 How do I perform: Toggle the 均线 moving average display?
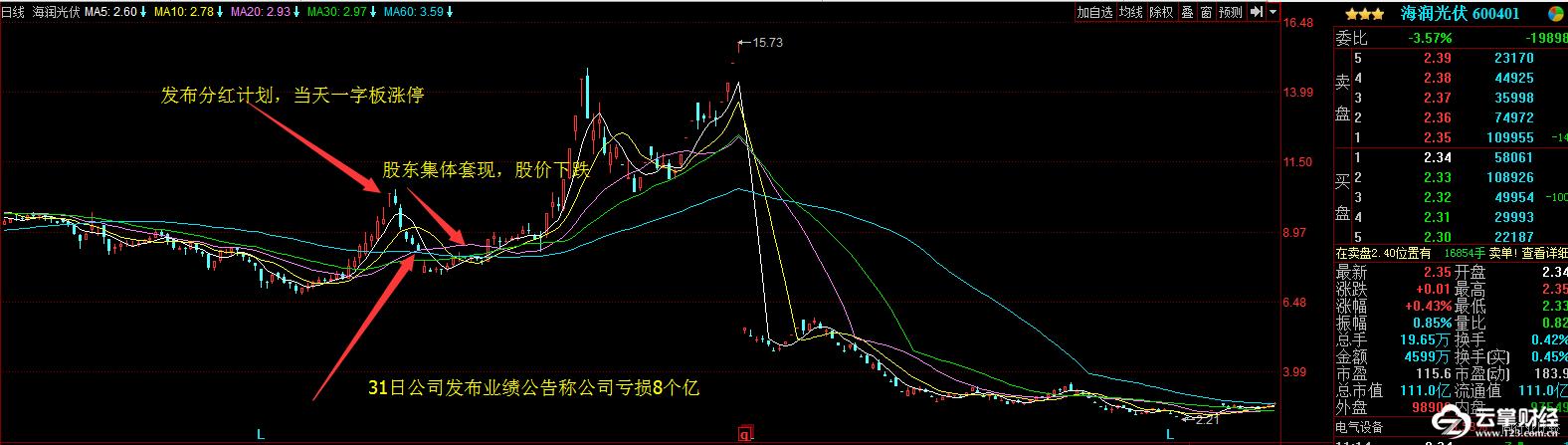[x=1130, y=12]
